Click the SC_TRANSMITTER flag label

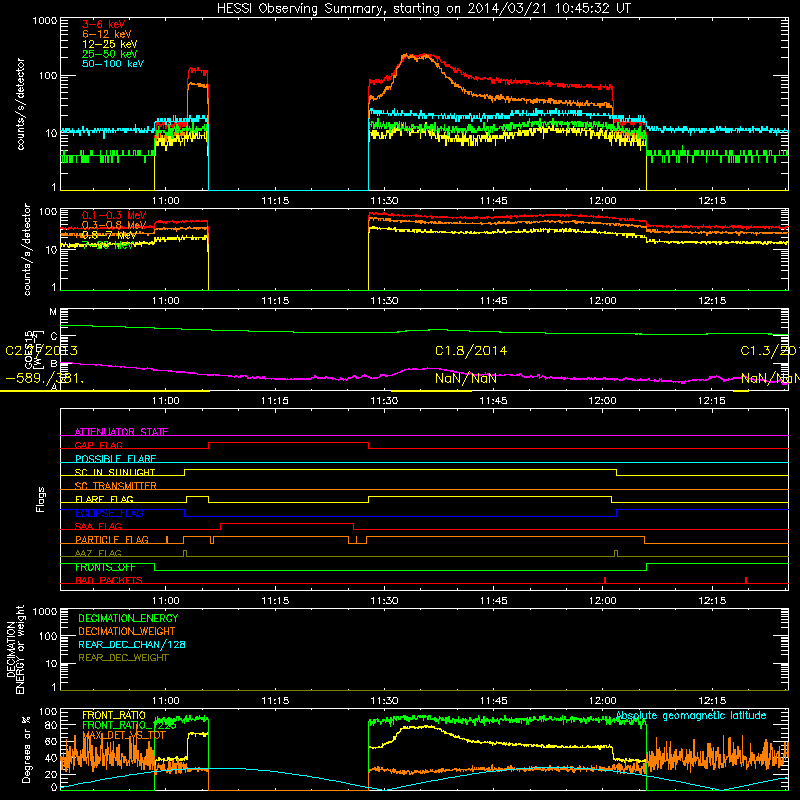[115, 485]
